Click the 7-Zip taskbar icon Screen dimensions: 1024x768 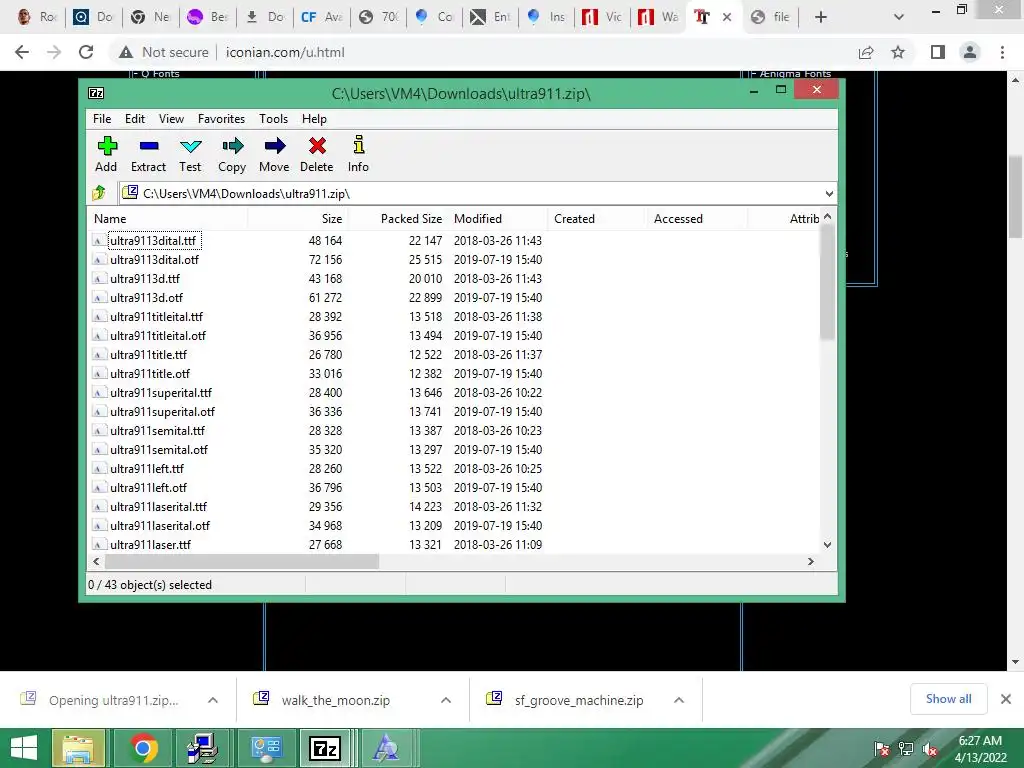(x=325, y=748)
